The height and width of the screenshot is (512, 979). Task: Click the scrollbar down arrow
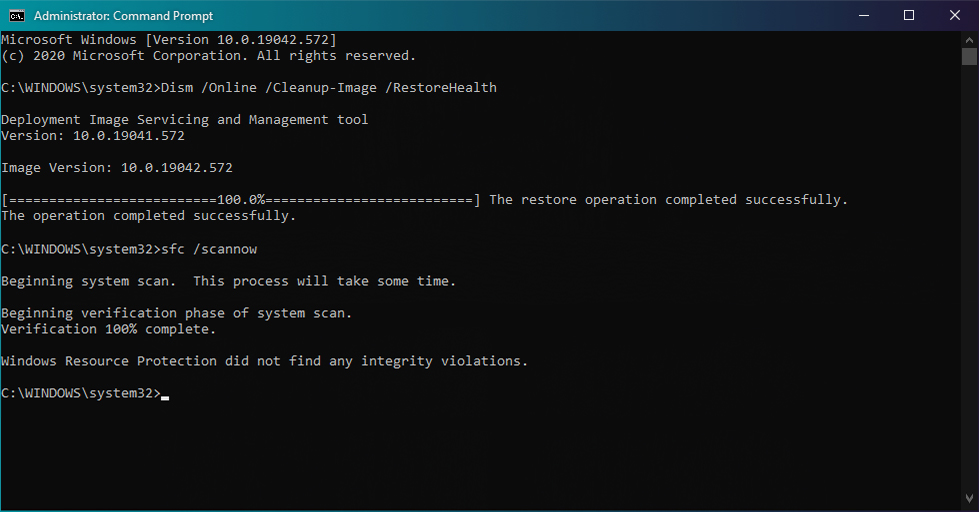coord(969,498)
